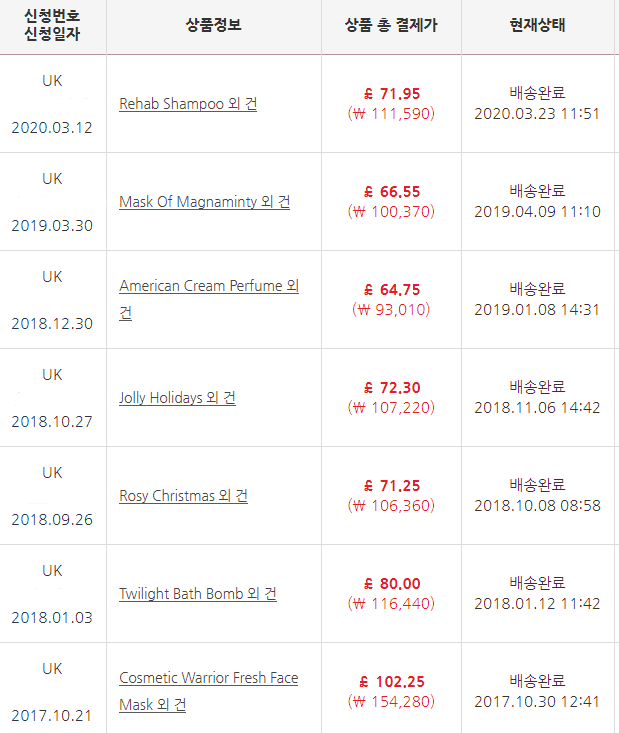Click the 2018.12.30 application date

[x=52, y=323]
